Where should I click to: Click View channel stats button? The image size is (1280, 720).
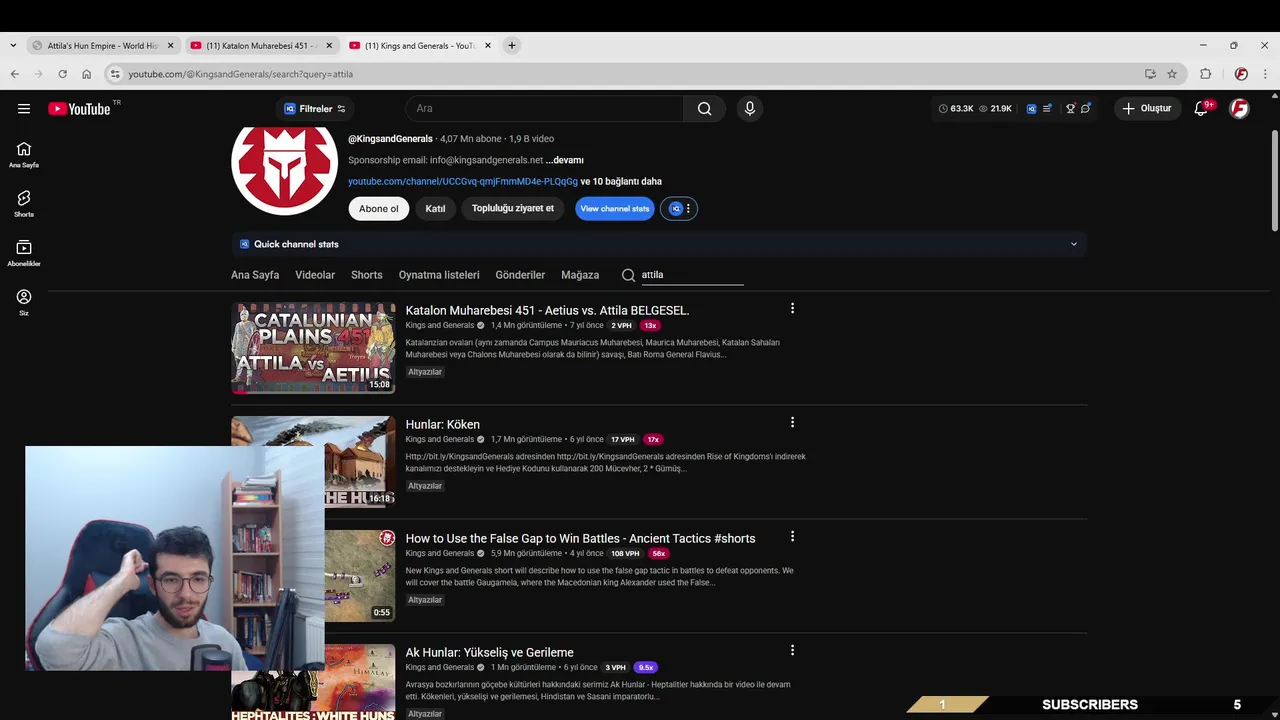pos(615,209)
